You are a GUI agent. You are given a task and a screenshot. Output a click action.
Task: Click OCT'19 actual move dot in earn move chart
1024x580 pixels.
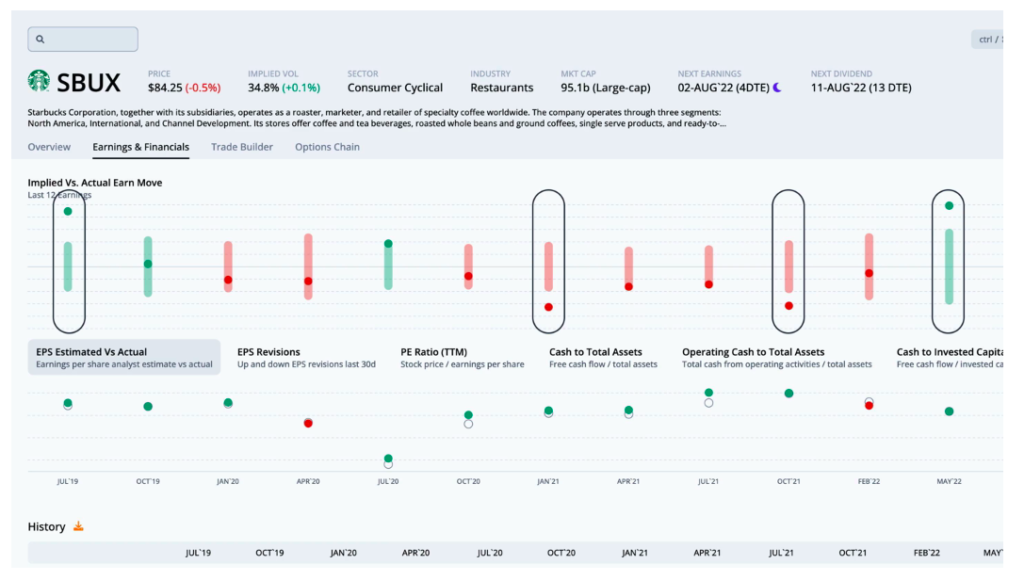[x=148, y=264]
